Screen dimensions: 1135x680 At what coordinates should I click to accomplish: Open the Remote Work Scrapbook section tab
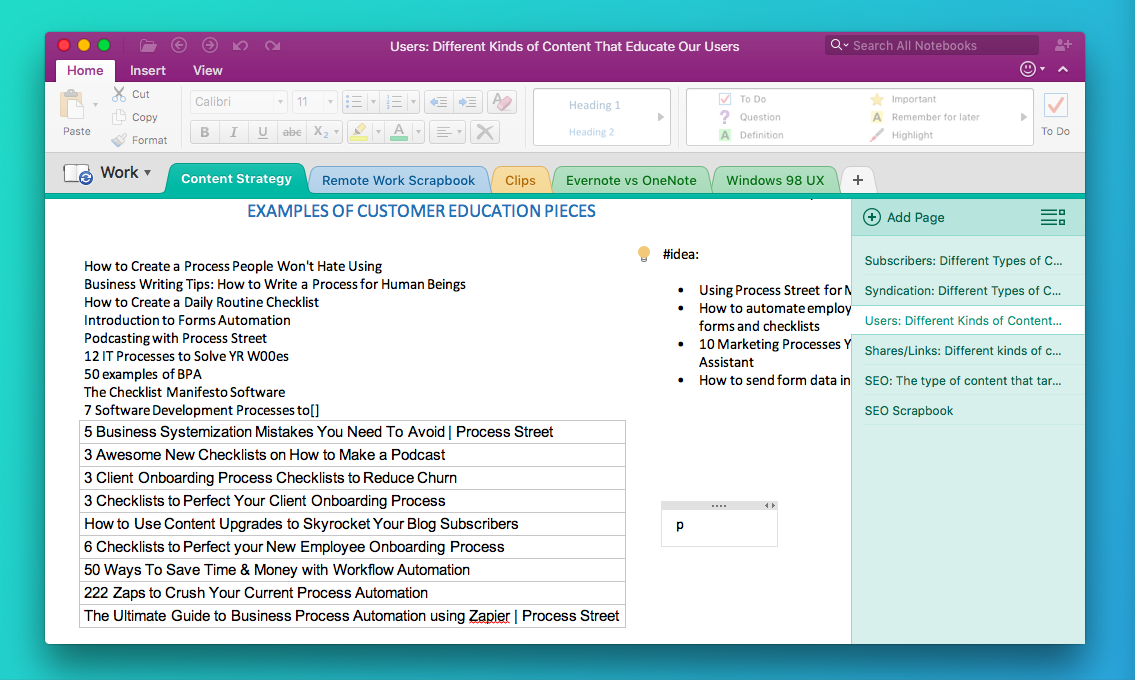398,180
